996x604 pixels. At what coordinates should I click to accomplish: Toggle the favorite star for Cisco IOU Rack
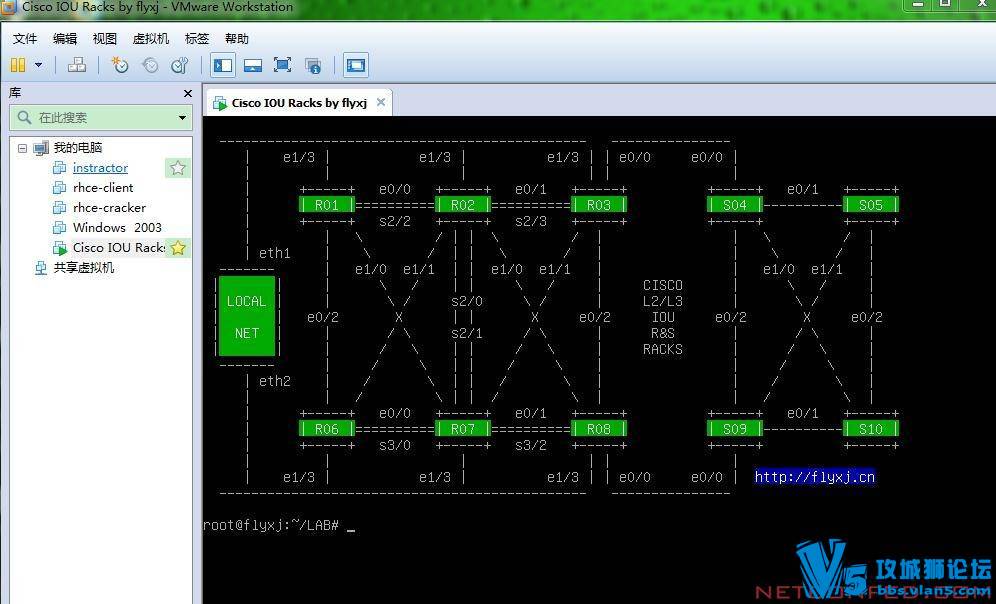pos(178,248)
